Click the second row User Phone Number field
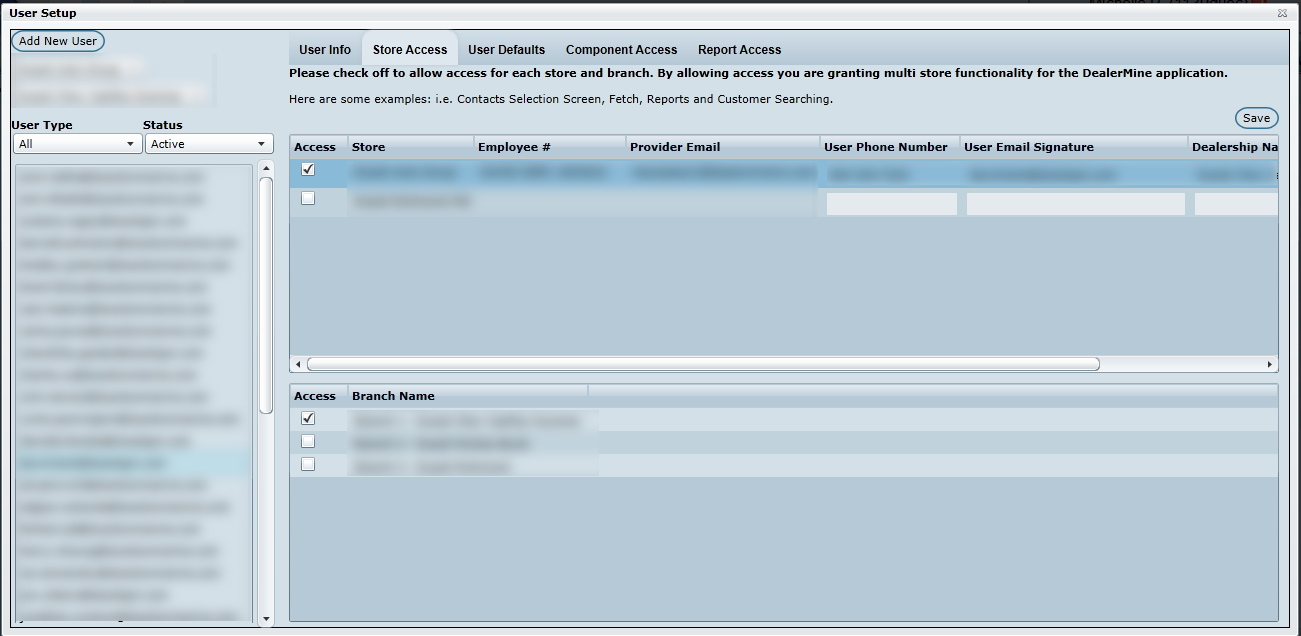The image size is (1301, 636). tap(891, 204)
